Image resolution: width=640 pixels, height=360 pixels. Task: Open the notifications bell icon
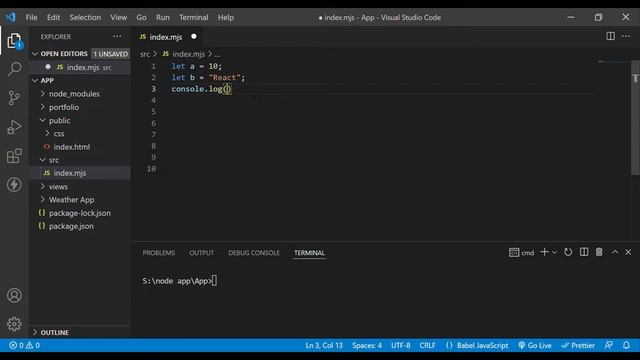[x=626, y=345]
